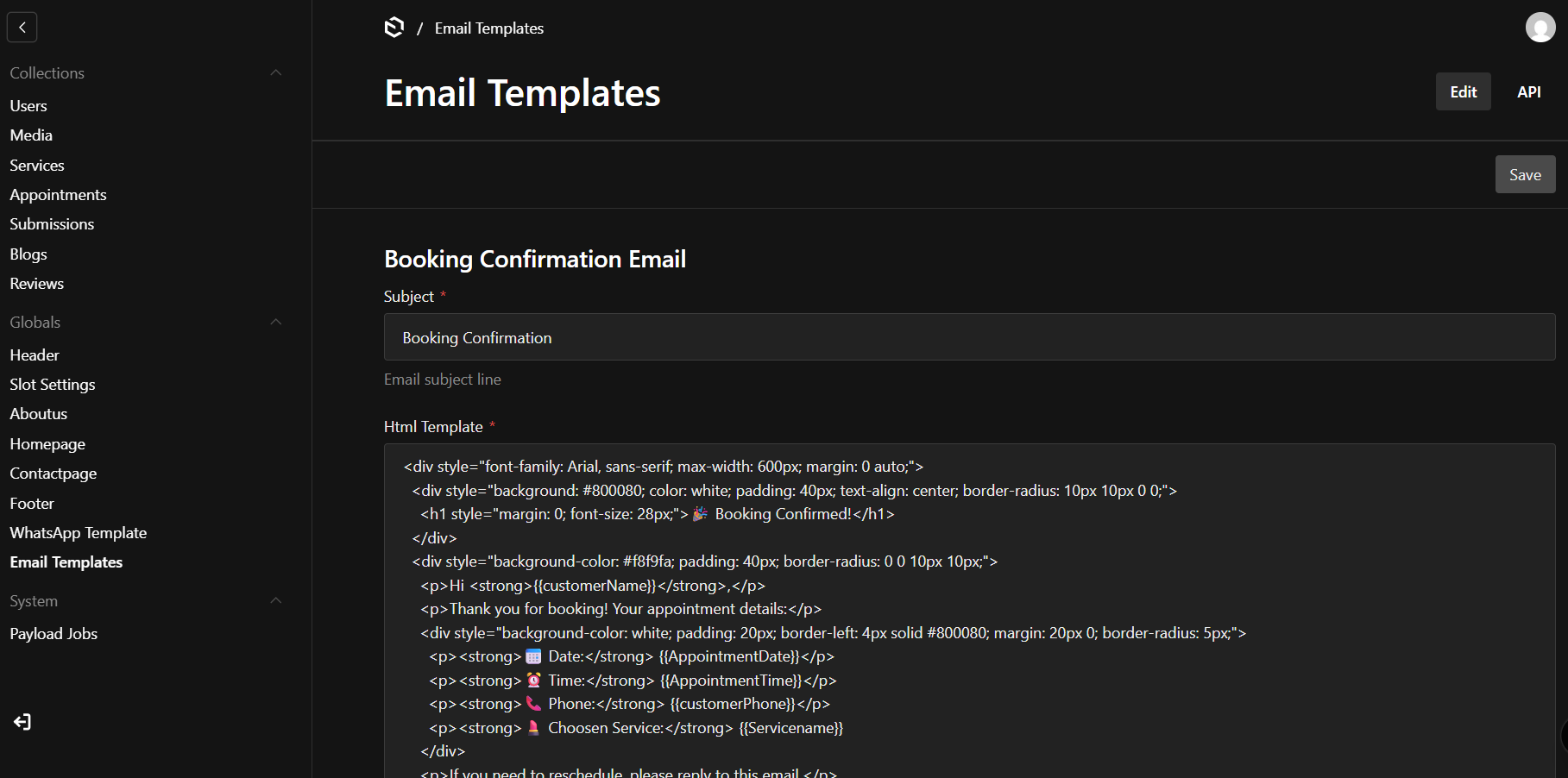Focus the Subject input field
Screen dimensions: 1568x778
click(x=968, y=338)
